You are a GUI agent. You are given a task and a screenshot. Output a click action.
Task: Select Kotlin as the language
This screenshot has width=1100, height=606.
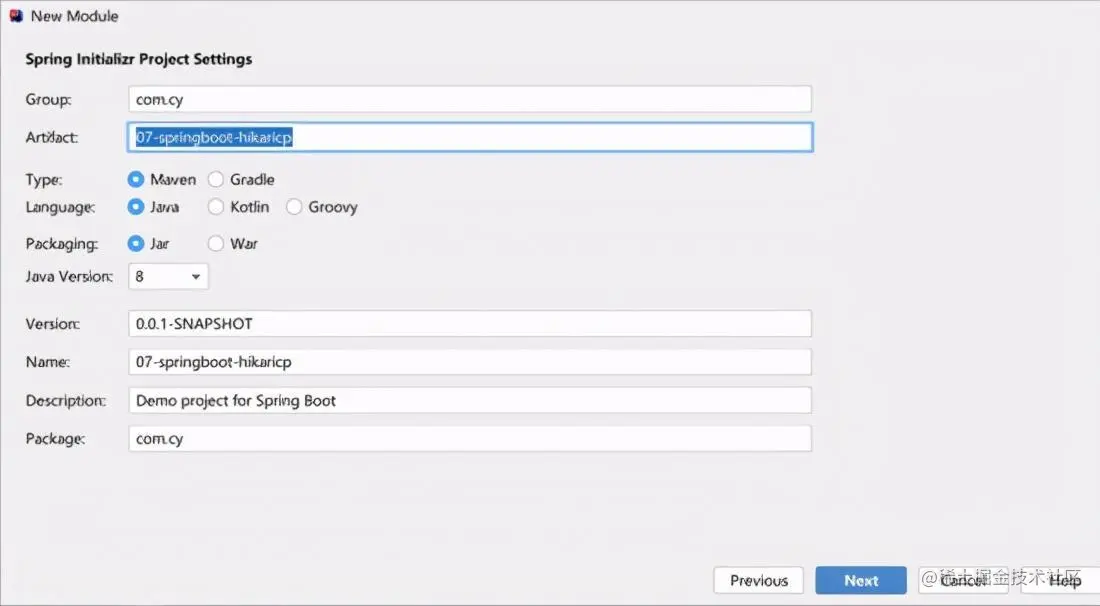pyautogui.click(x=215, y=207)
